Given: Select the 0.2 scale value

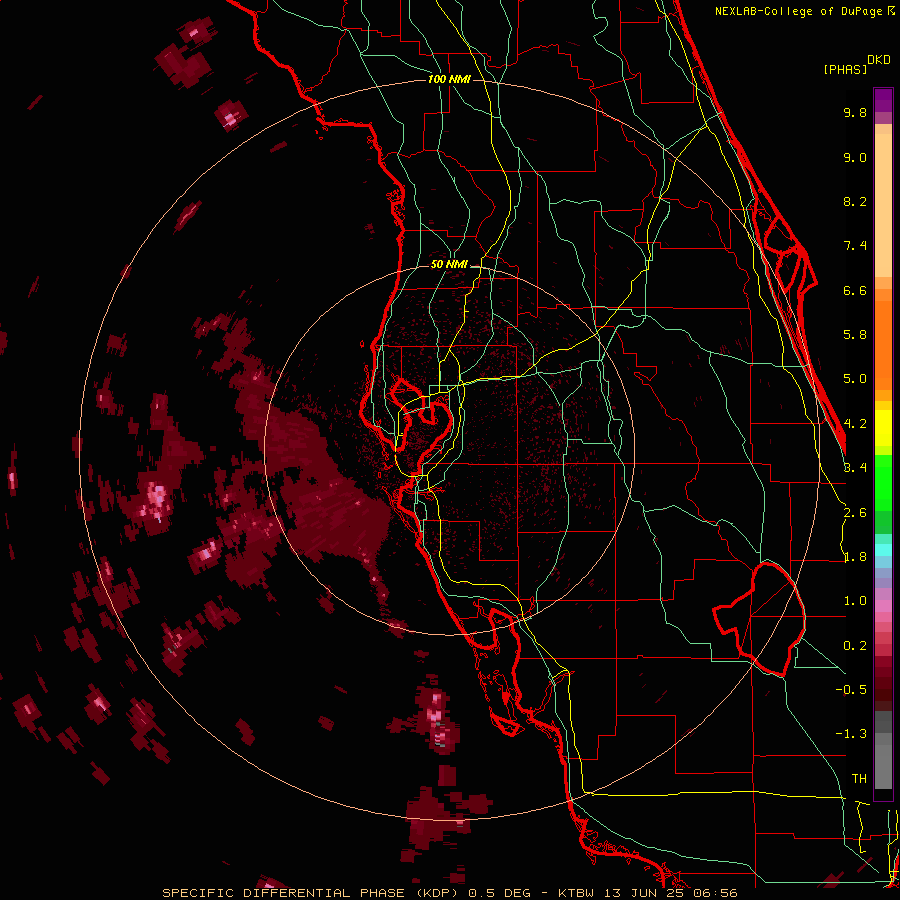Looking at the screenshot, I should 855,646.
